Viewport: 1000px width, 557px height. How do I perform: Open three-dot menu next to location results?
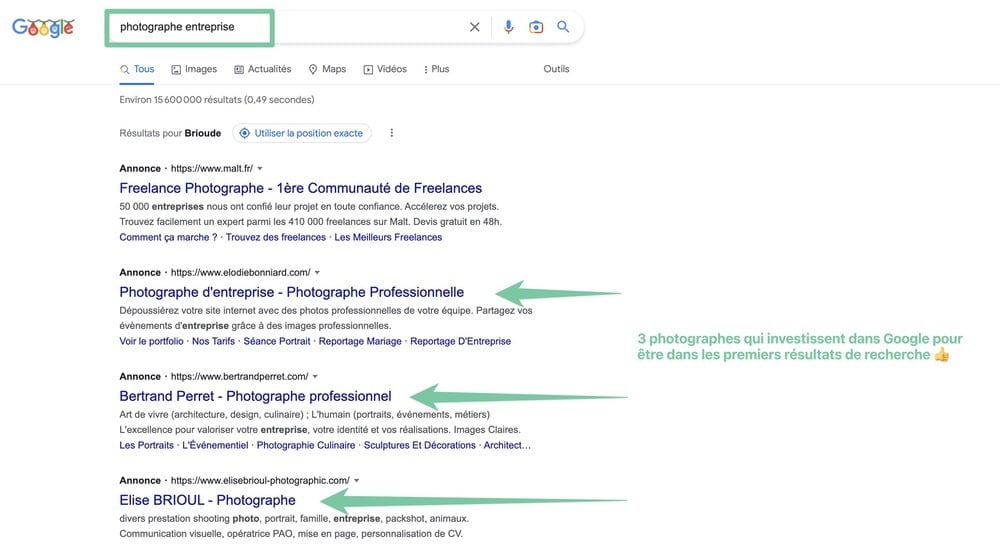(x=392, y=133)
